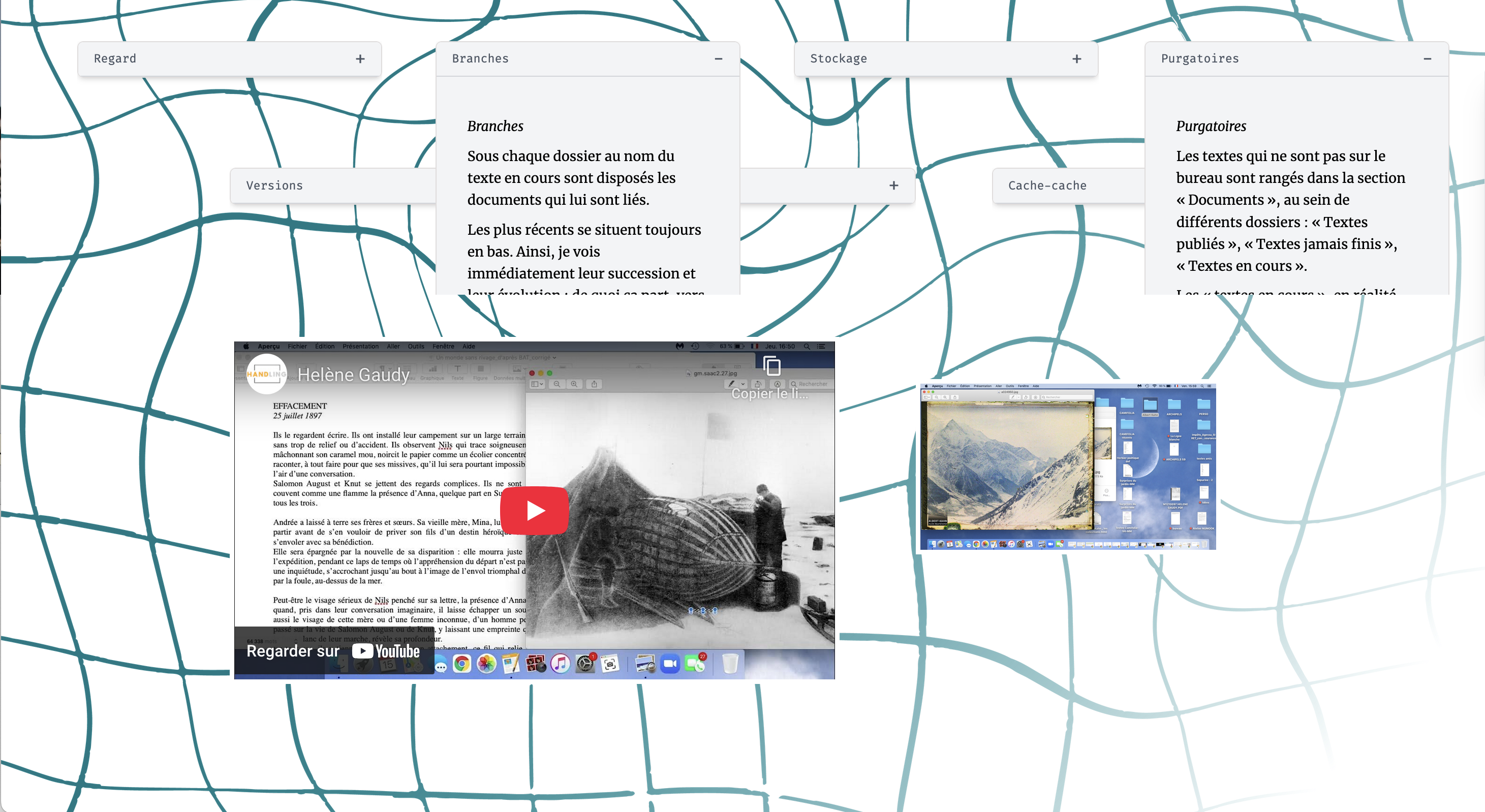Toggle the Branches header label
The height and width of the screenshot is (812, 1485).
coord(480,59)
